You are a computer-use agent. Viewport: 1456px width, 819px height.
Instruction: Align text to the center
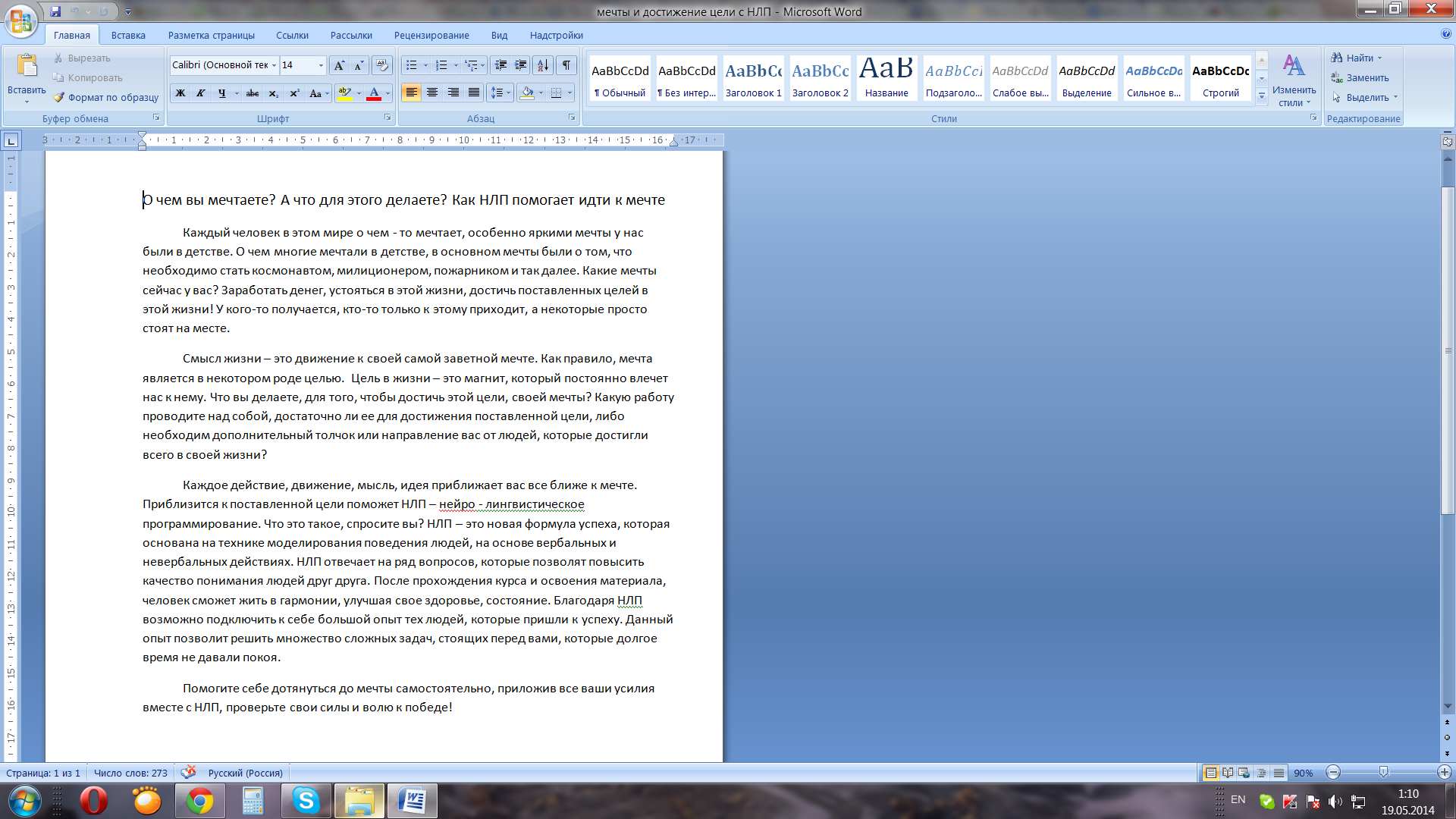point(432,93)
